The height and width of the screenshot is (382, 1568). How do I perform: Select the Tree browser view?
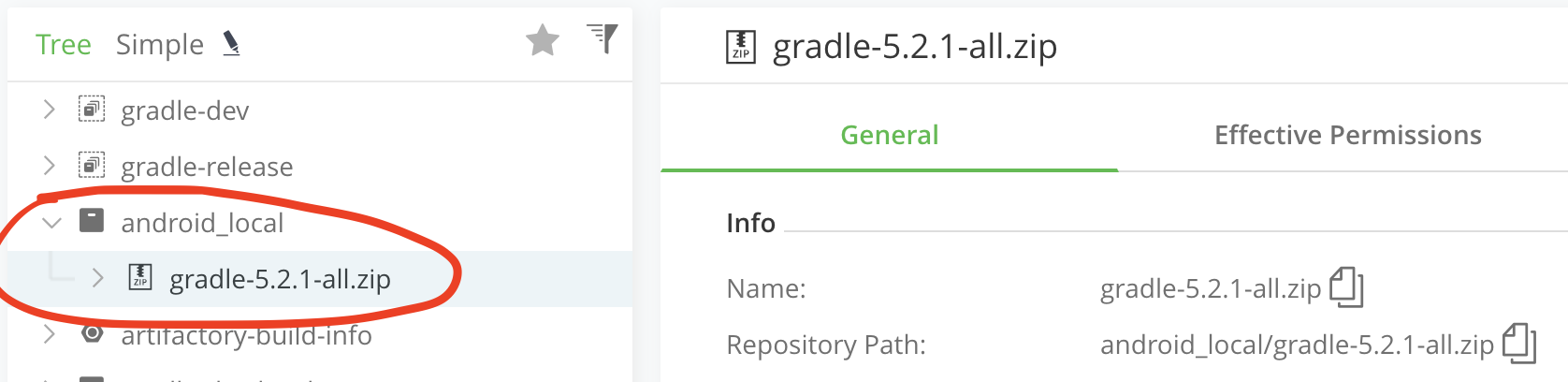pyautogui.click(x=64, y=45)
